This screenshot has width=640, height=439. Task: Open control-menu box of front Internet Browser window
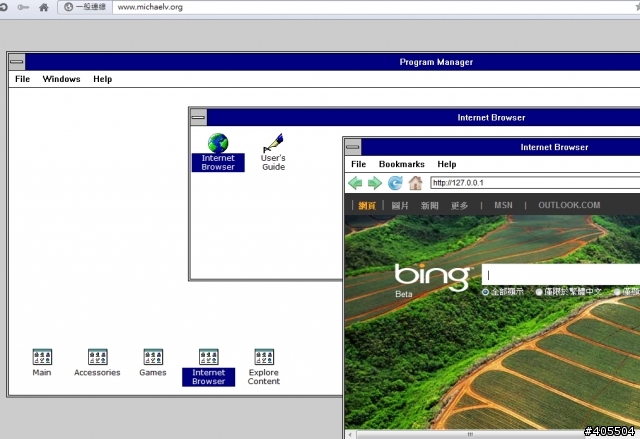353,147
